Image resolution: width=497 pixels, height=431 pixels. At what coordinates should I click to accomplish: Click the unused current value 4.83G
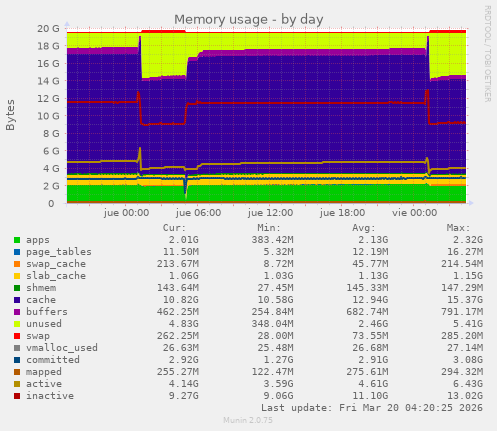[183, 324]
